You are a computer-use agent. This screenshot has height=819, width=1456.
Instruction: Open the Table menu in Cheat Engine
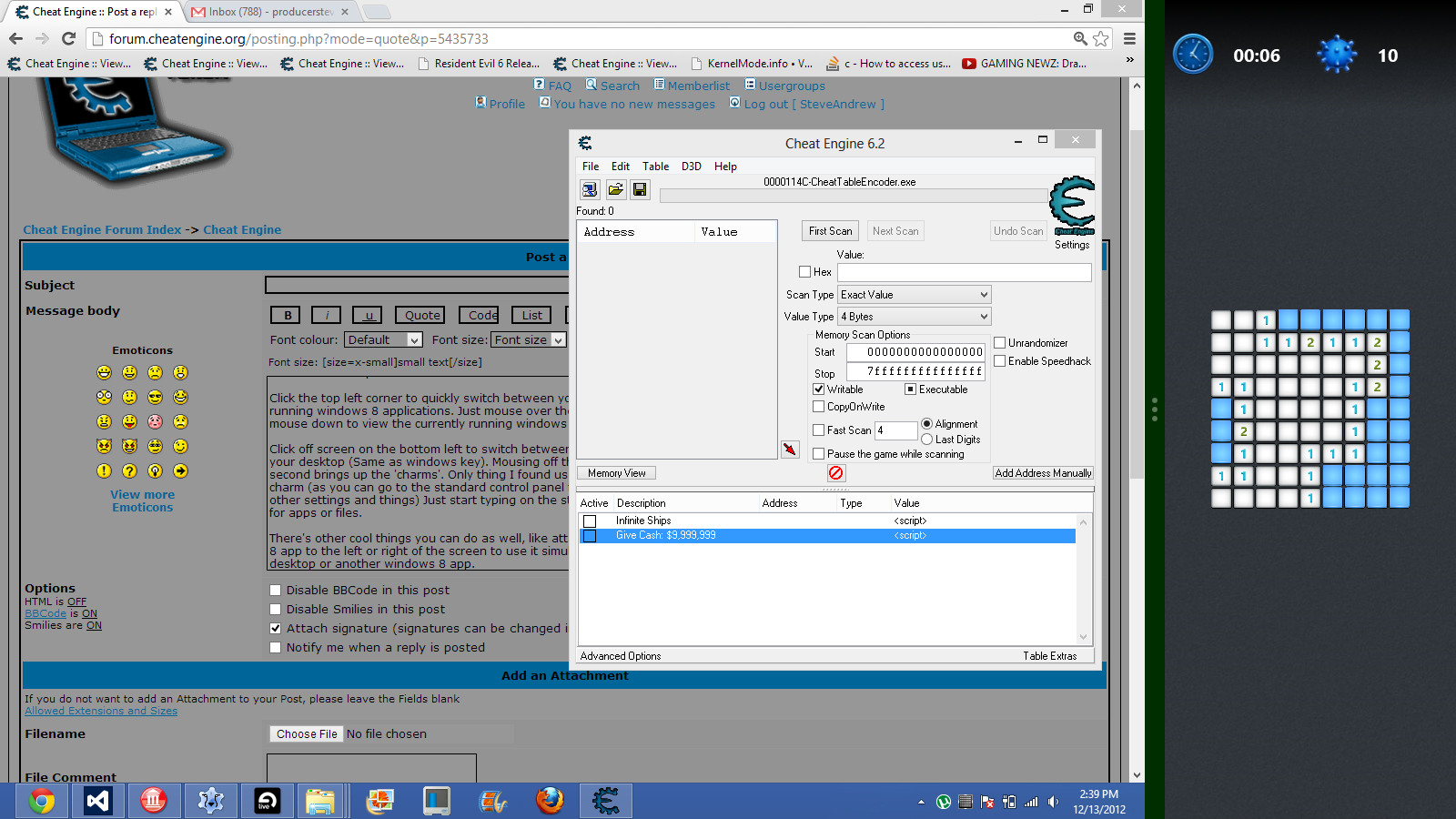(655, 166)
